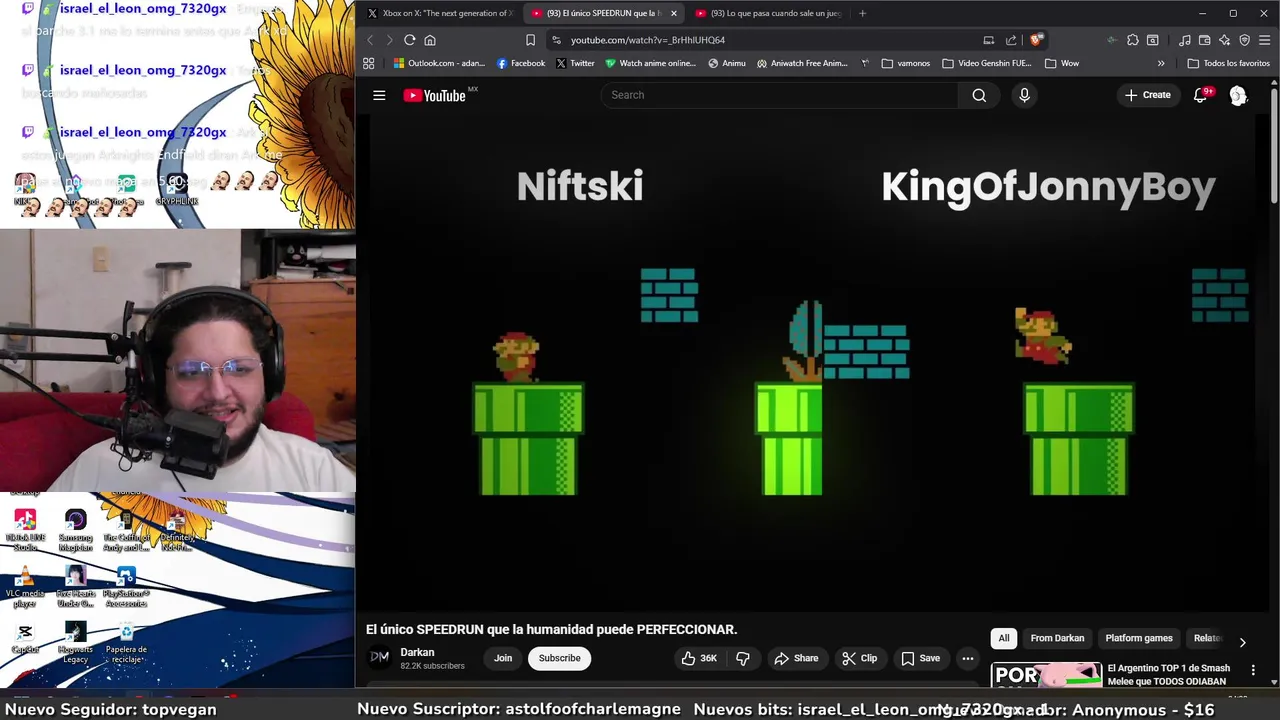The image size is (1280, 720).
Task: Open the Outlook.com bookmark
Action: [439, 63]
